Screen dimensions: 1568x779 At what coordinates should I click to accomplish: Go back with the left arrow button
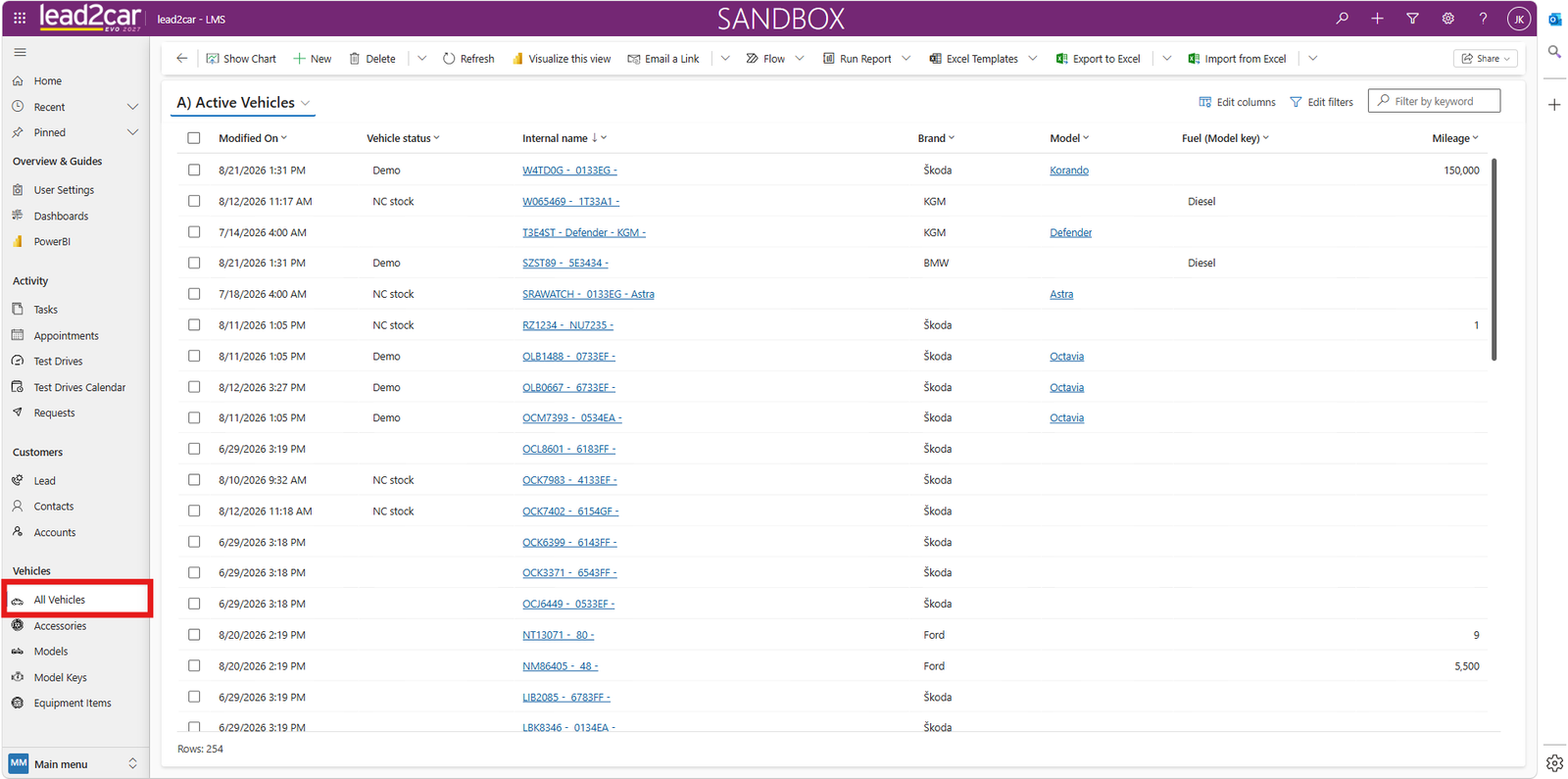pos(181,59)
